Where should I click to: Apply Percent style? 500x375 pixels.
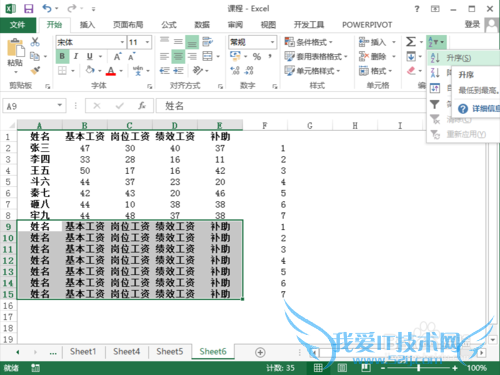[257, 56]
